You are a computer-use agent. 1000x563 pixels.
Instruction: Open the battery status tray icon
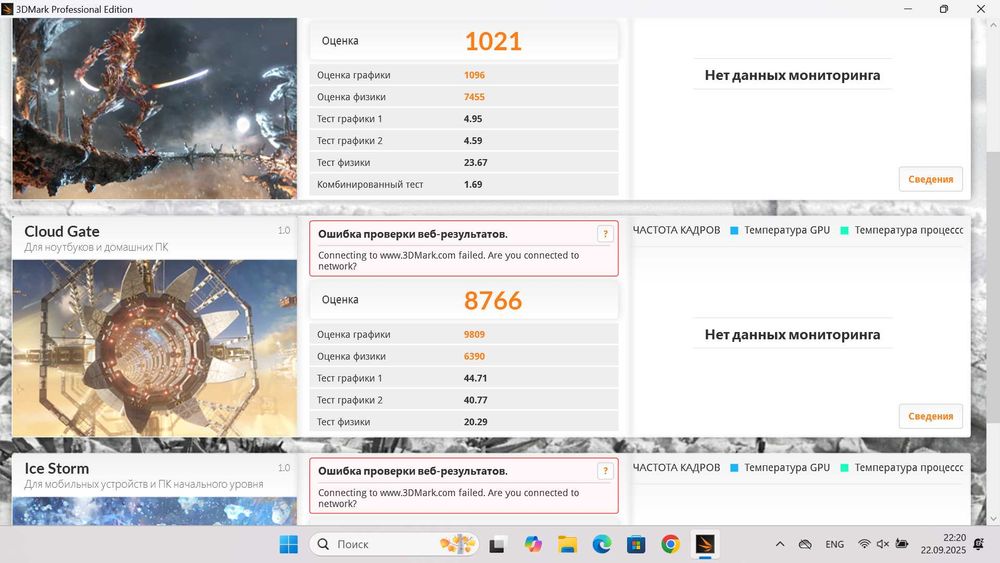902,544
